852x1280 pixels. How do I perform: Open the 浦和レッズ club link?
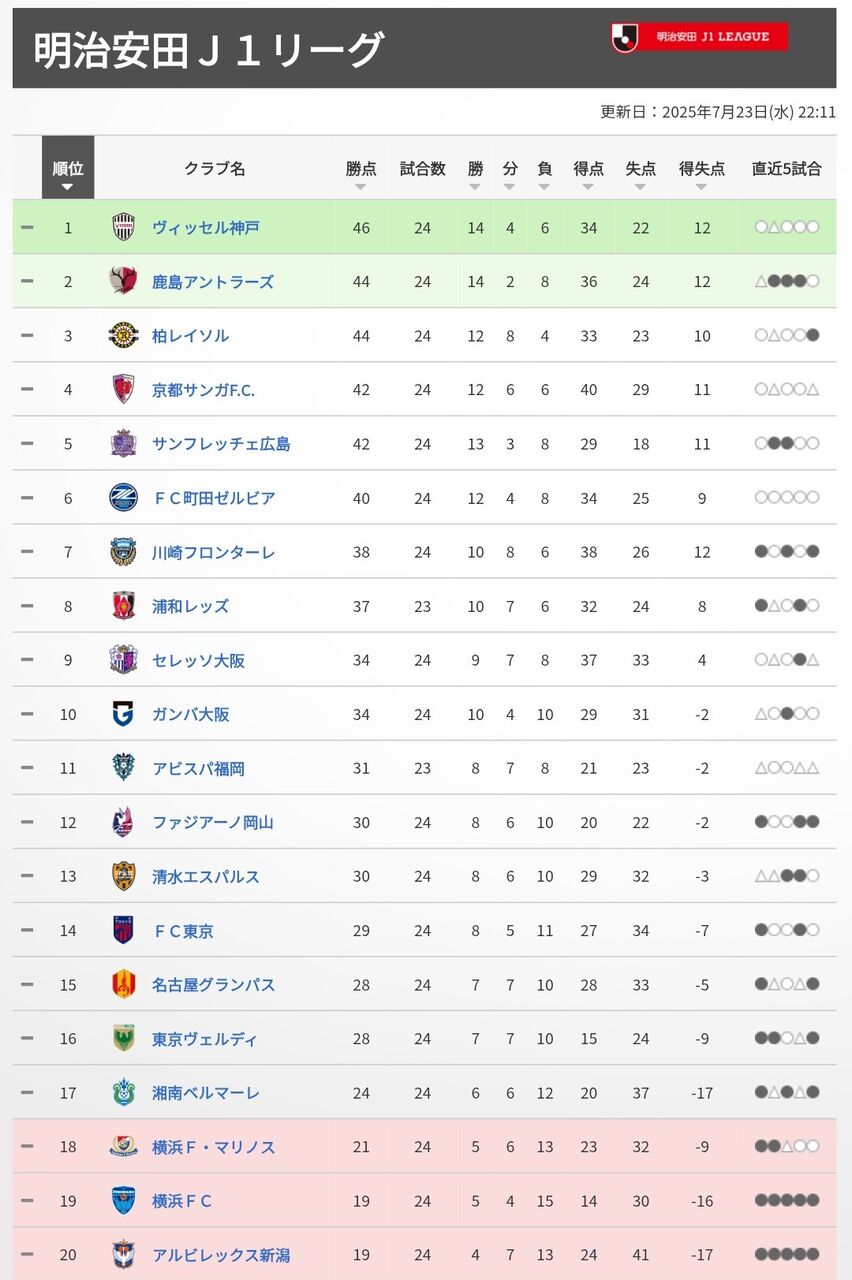(190, 606)
